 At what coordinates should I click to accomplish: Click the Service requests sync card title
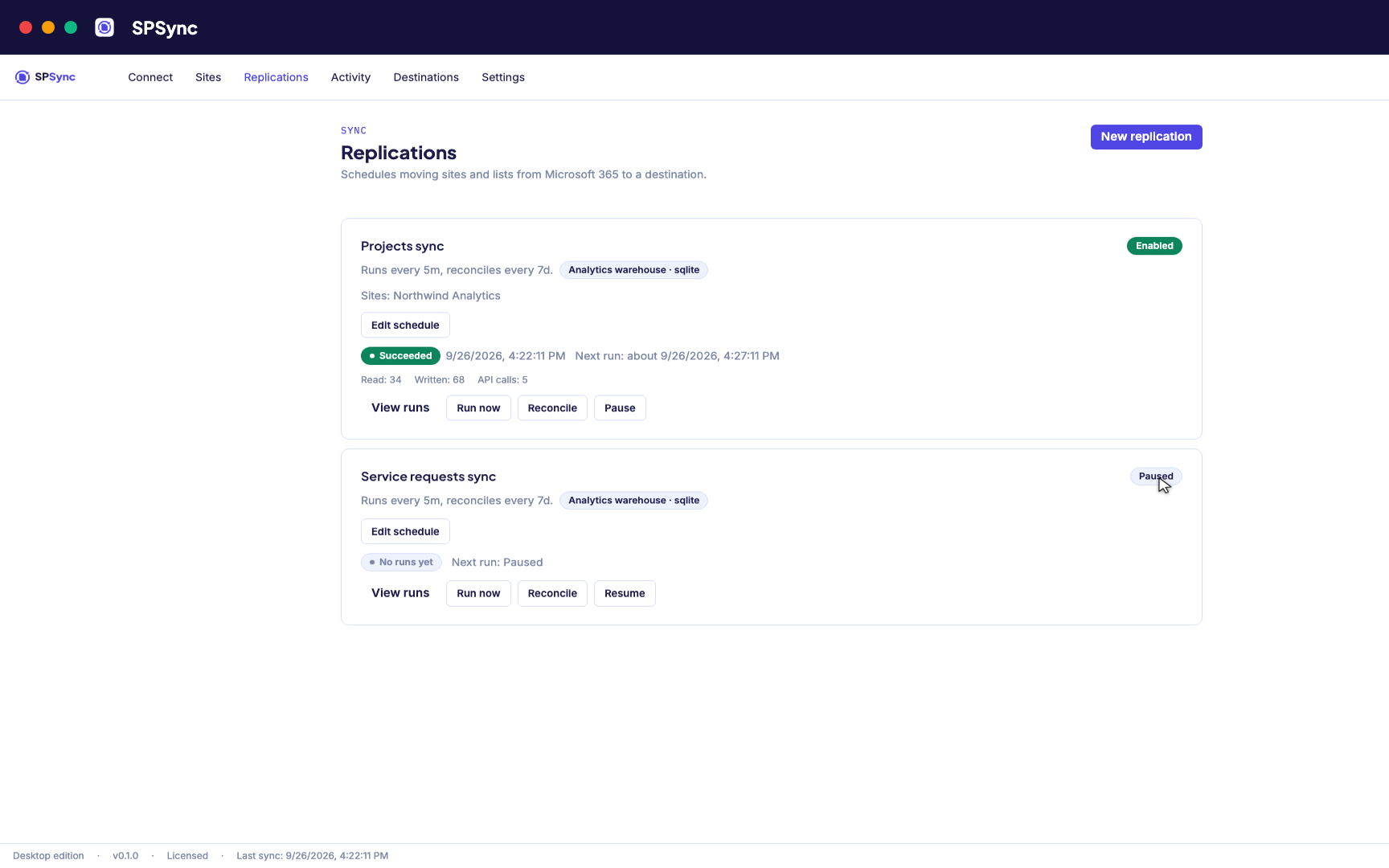tap(428, 477)
